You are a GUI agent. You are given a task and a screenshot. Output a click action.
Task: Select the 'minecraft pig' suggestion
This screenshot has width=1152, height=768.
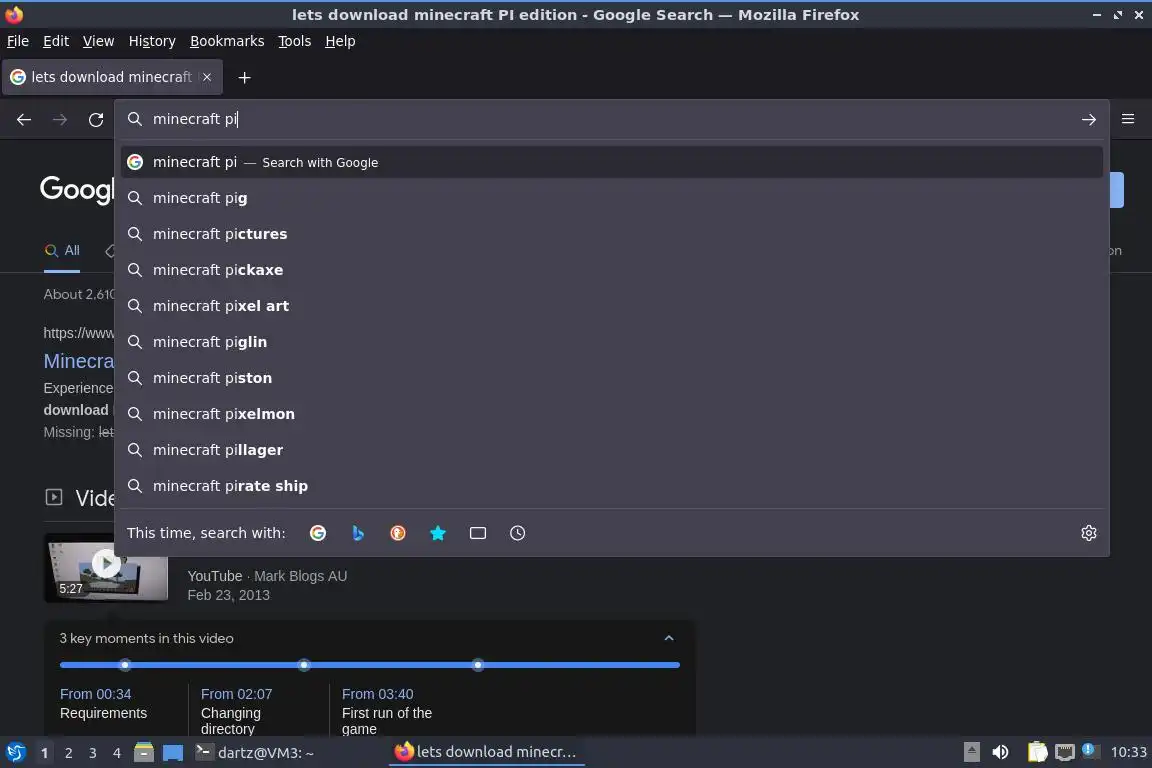click(x=612, y=198)
